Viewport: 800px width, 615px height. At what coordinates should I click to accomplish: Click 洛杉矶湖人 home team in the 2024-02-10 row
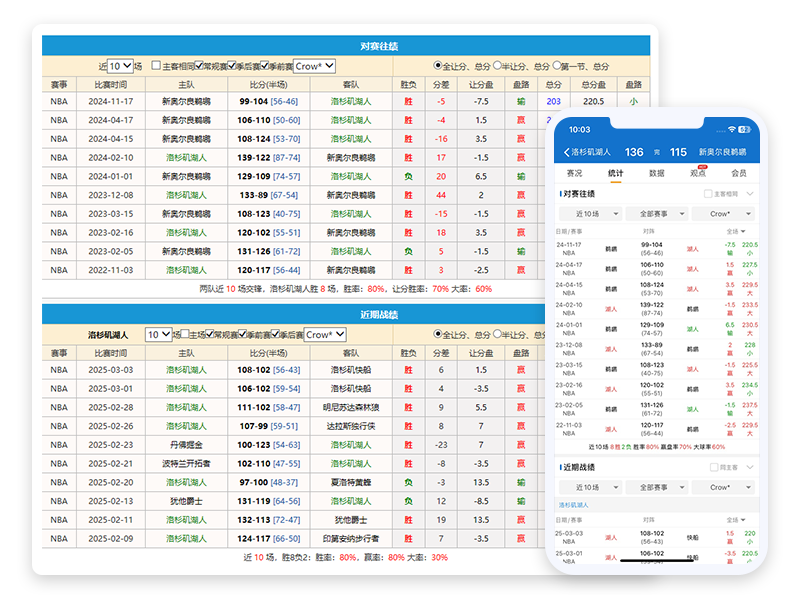coord(186,157)
